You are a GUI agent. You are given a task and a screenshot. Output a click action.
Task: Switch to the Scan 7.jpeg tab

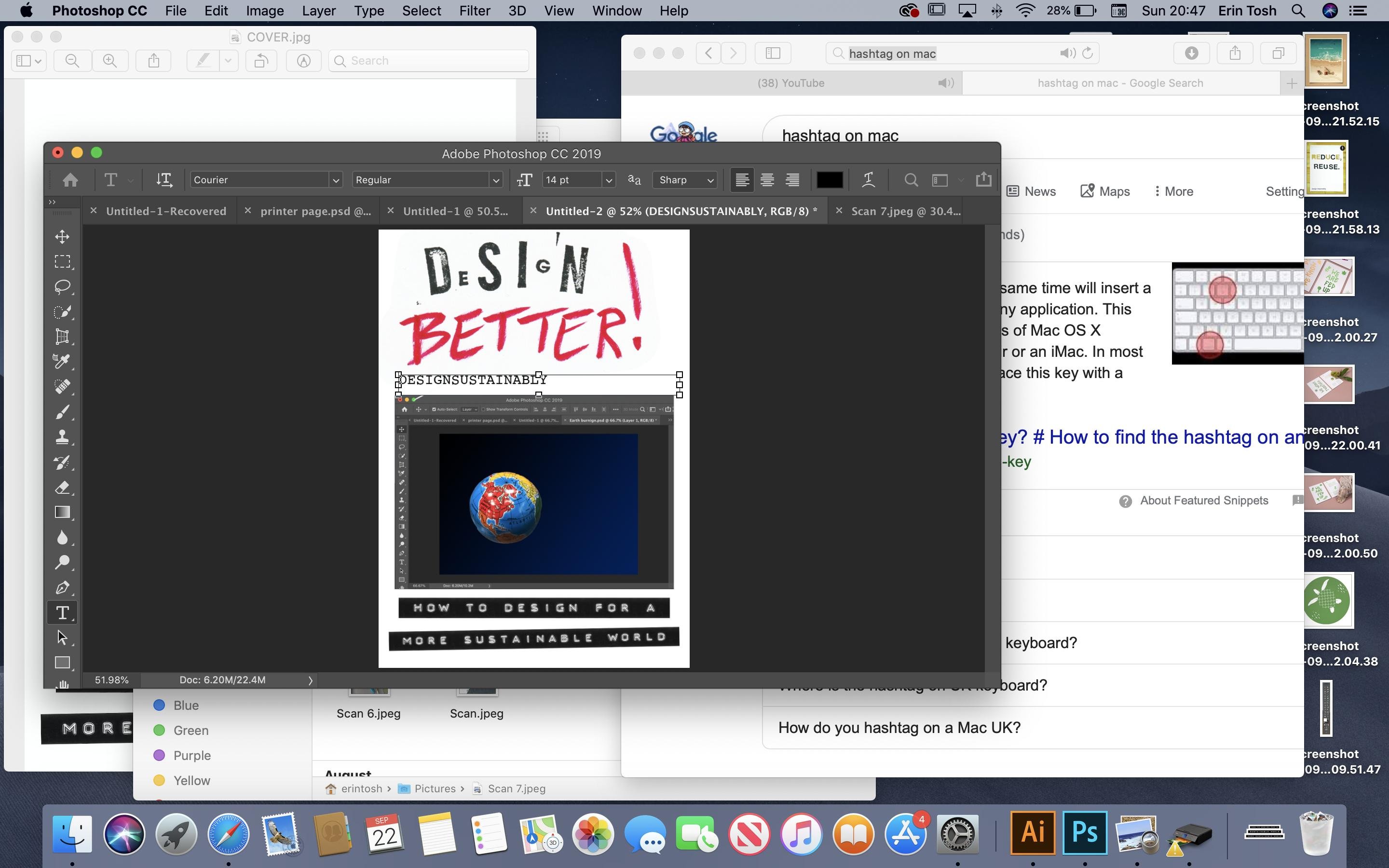tap(905, 211)
